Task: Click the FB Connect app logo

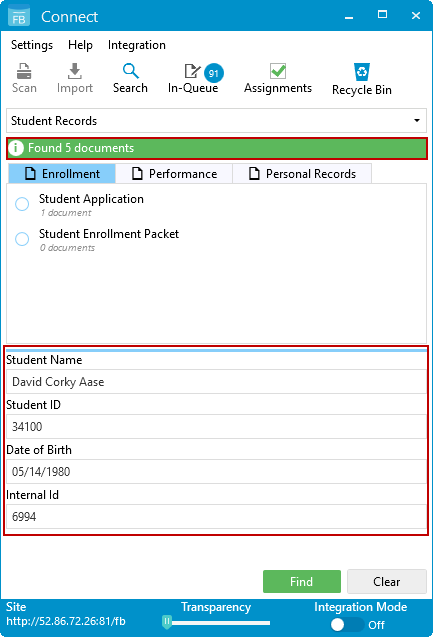Action: point(19,15)
